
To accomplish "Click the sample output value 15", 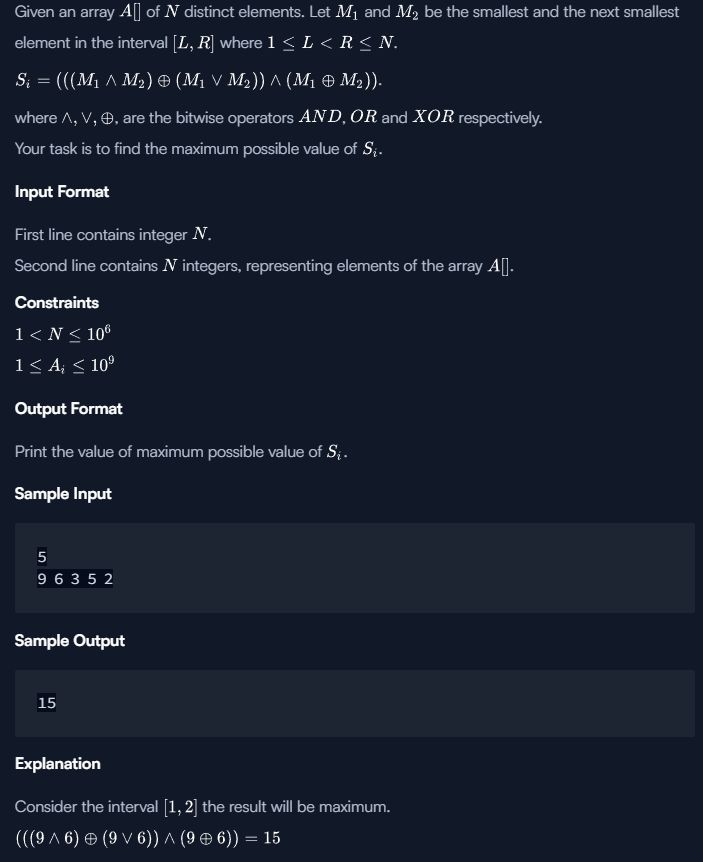I will click(x=46, y=703).
